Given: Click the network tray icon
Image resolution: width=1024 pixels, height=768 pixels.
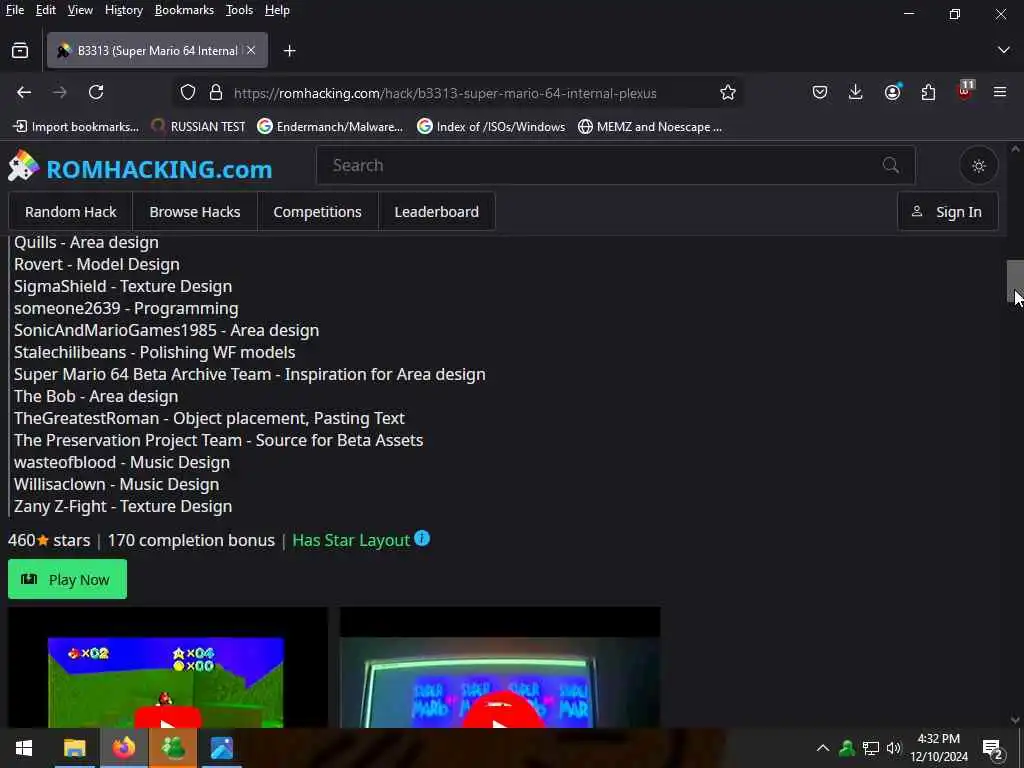Looking at the screenshot, I should [x=871, y=748].
